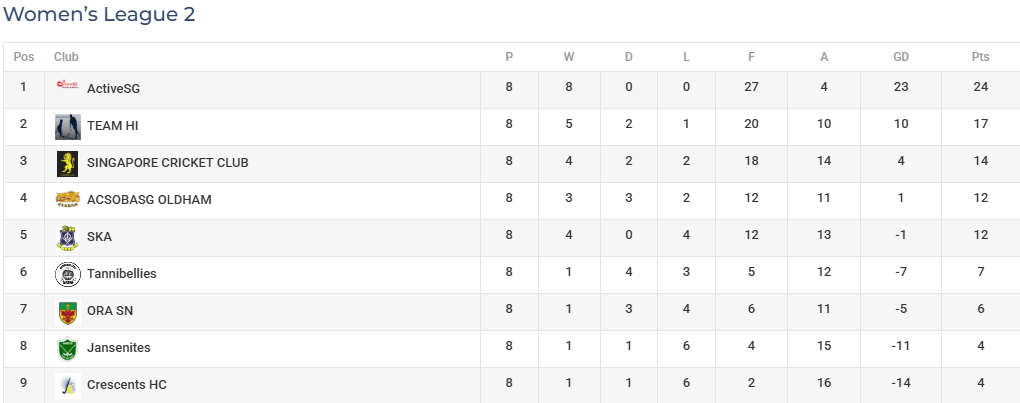Open the Singapore Cricket Club lion crest
1020x403 pixels.
point(68,164)
